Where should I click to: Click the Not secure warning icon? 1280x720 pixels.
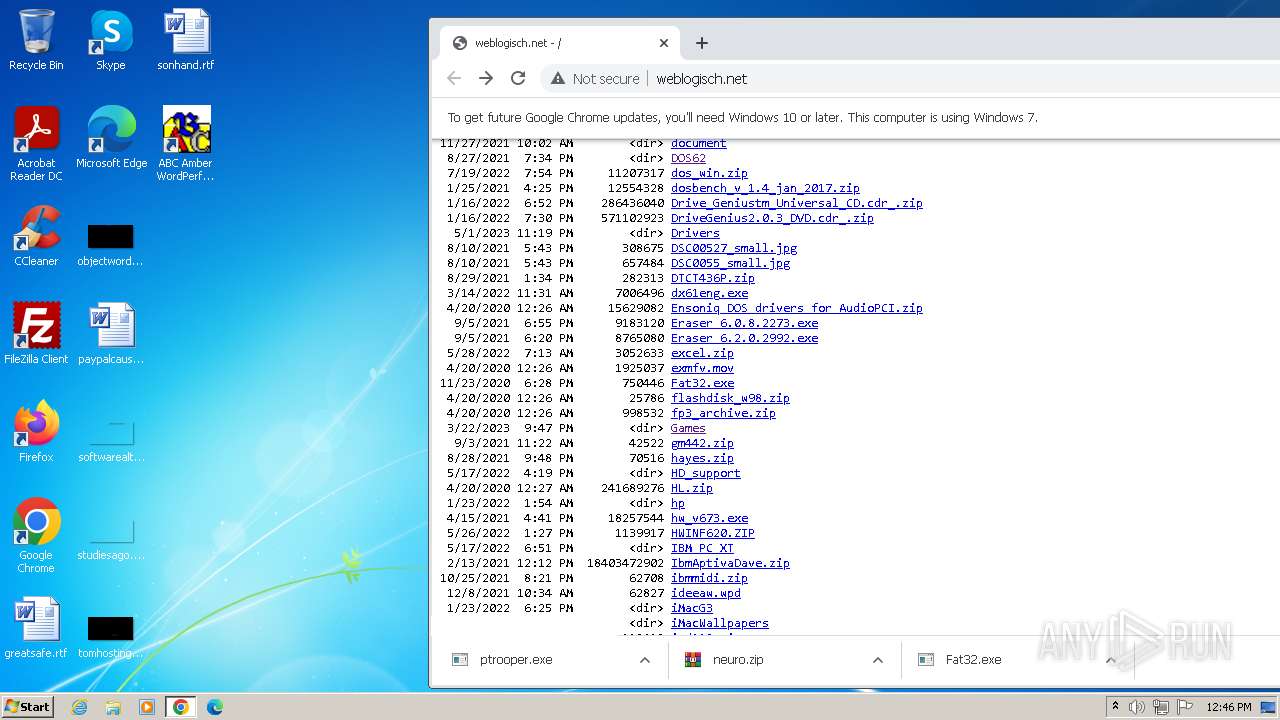coord(558,78)
